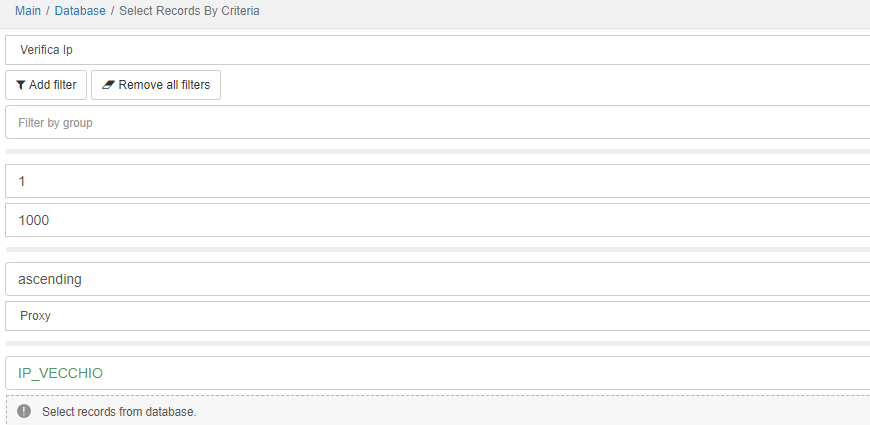Open the Database breadcrumb link
870x425 pixels.
tap(80, 11)
